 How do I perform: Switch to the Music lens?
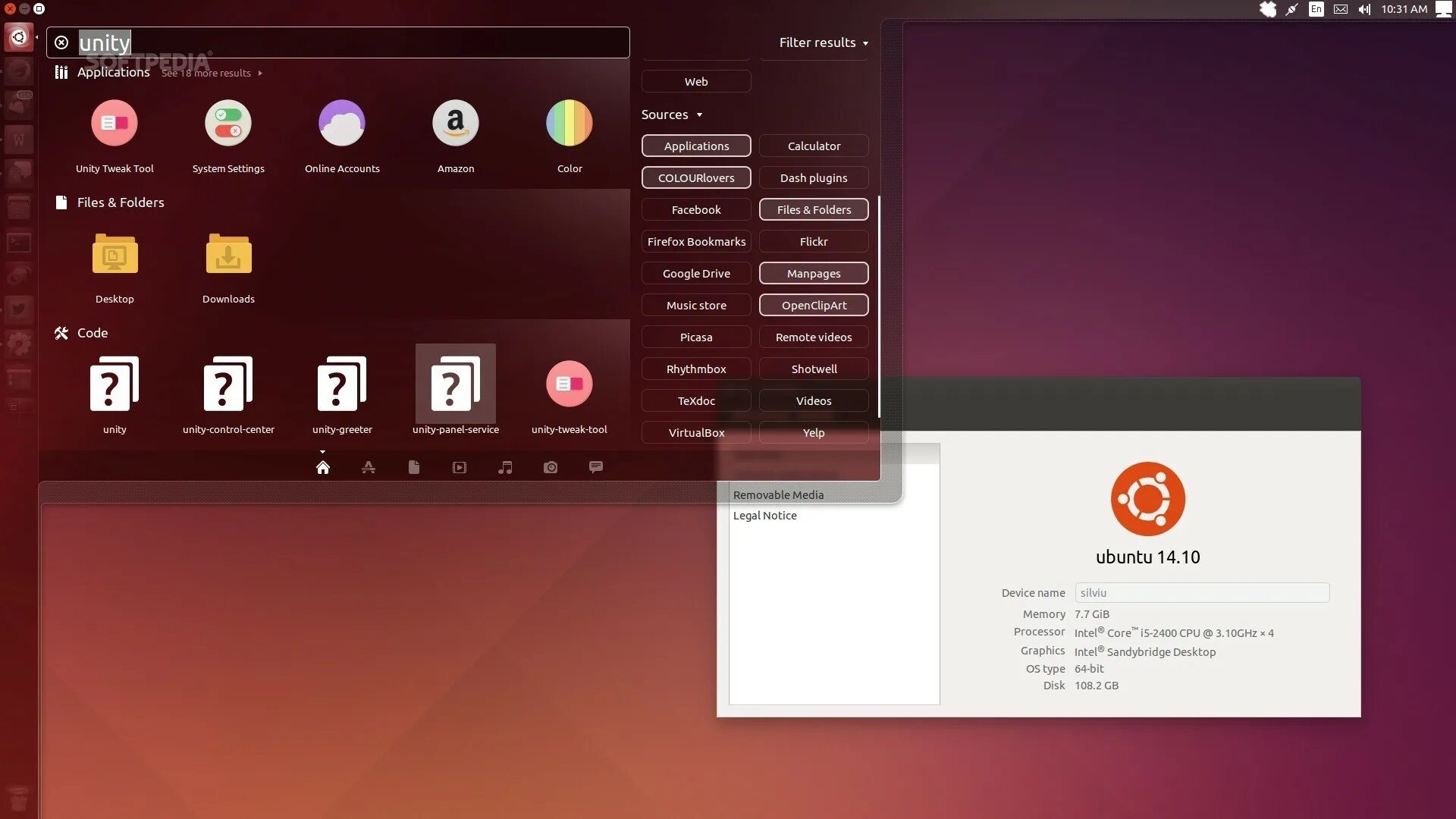tap(505, 467)
